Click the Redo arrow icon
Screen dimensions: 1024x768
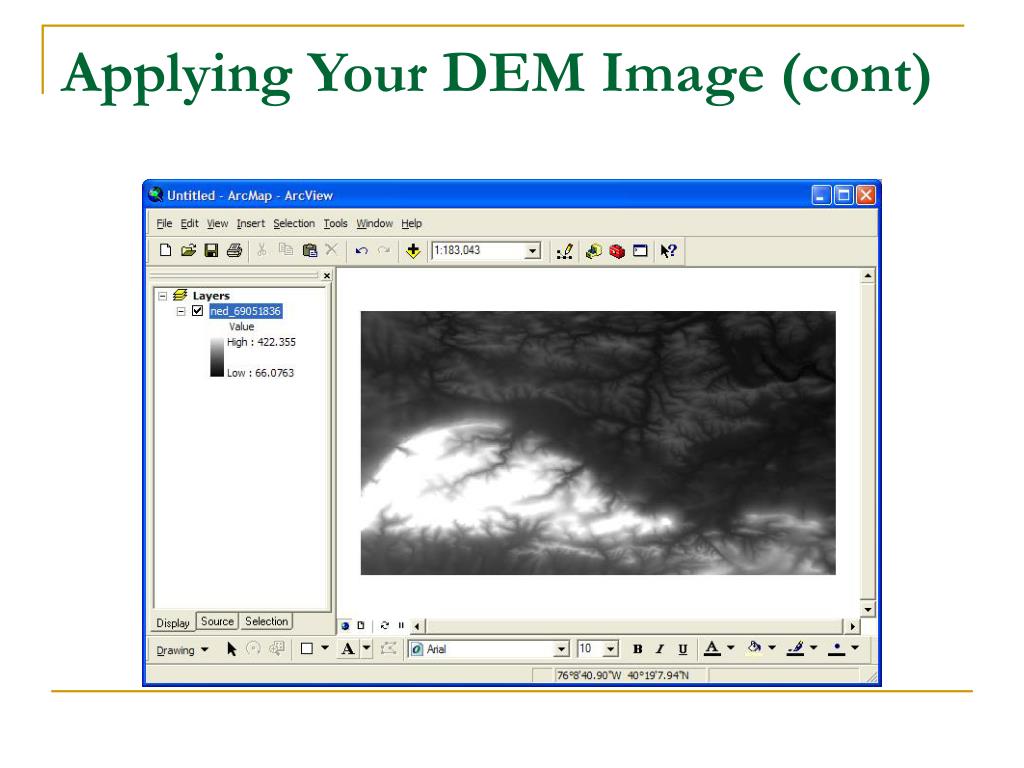(384, 250)
